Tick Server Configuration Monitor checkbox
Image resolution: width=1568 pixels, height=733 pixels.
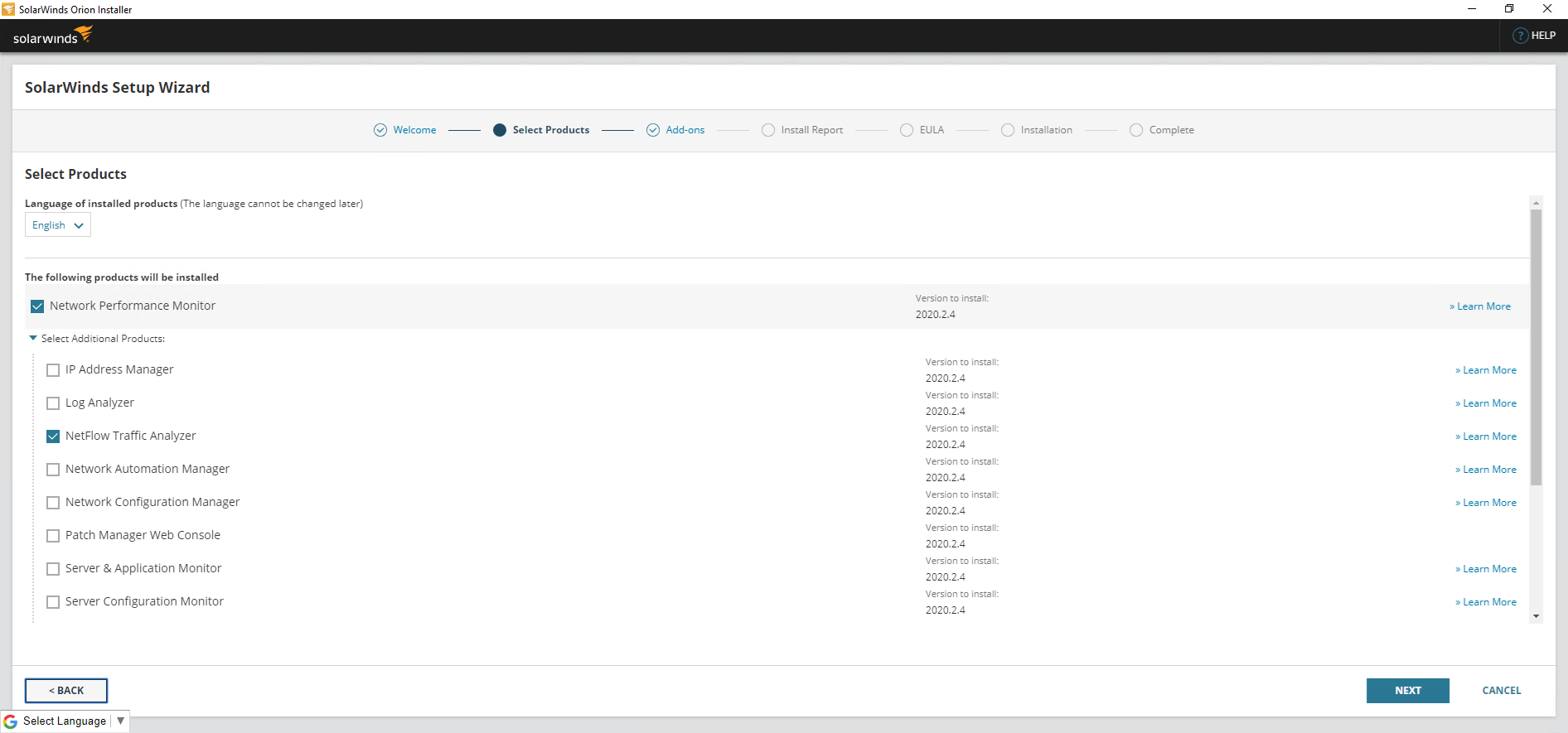pyautogui.click(x=53, y=602)
